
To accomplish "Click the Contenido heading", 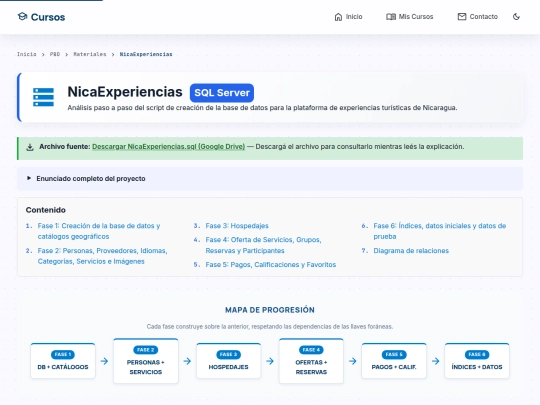I will (45, 210).
